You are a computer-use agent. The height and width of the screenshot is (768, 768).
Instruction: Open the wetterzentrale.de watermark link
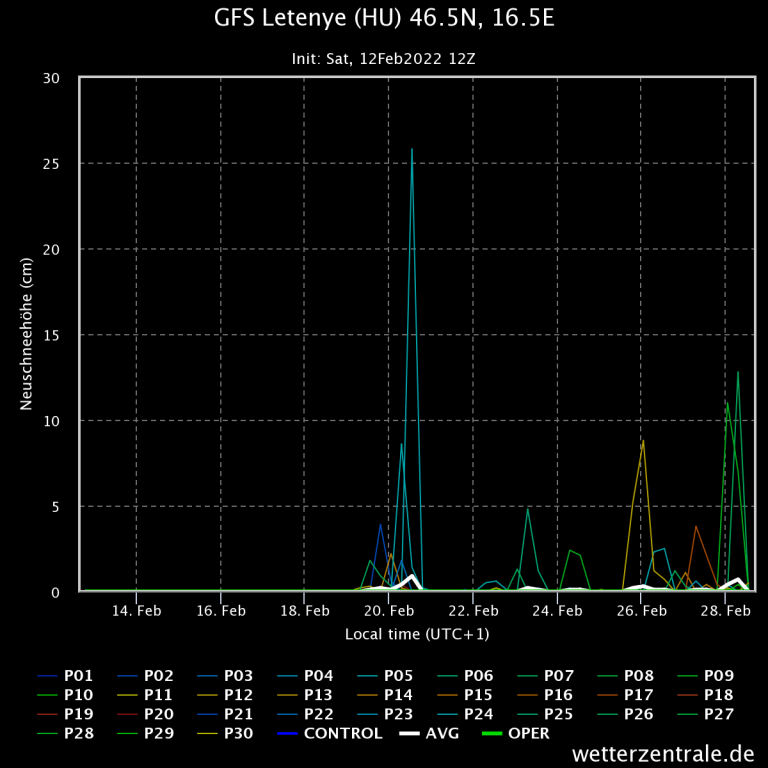(663, 753)
